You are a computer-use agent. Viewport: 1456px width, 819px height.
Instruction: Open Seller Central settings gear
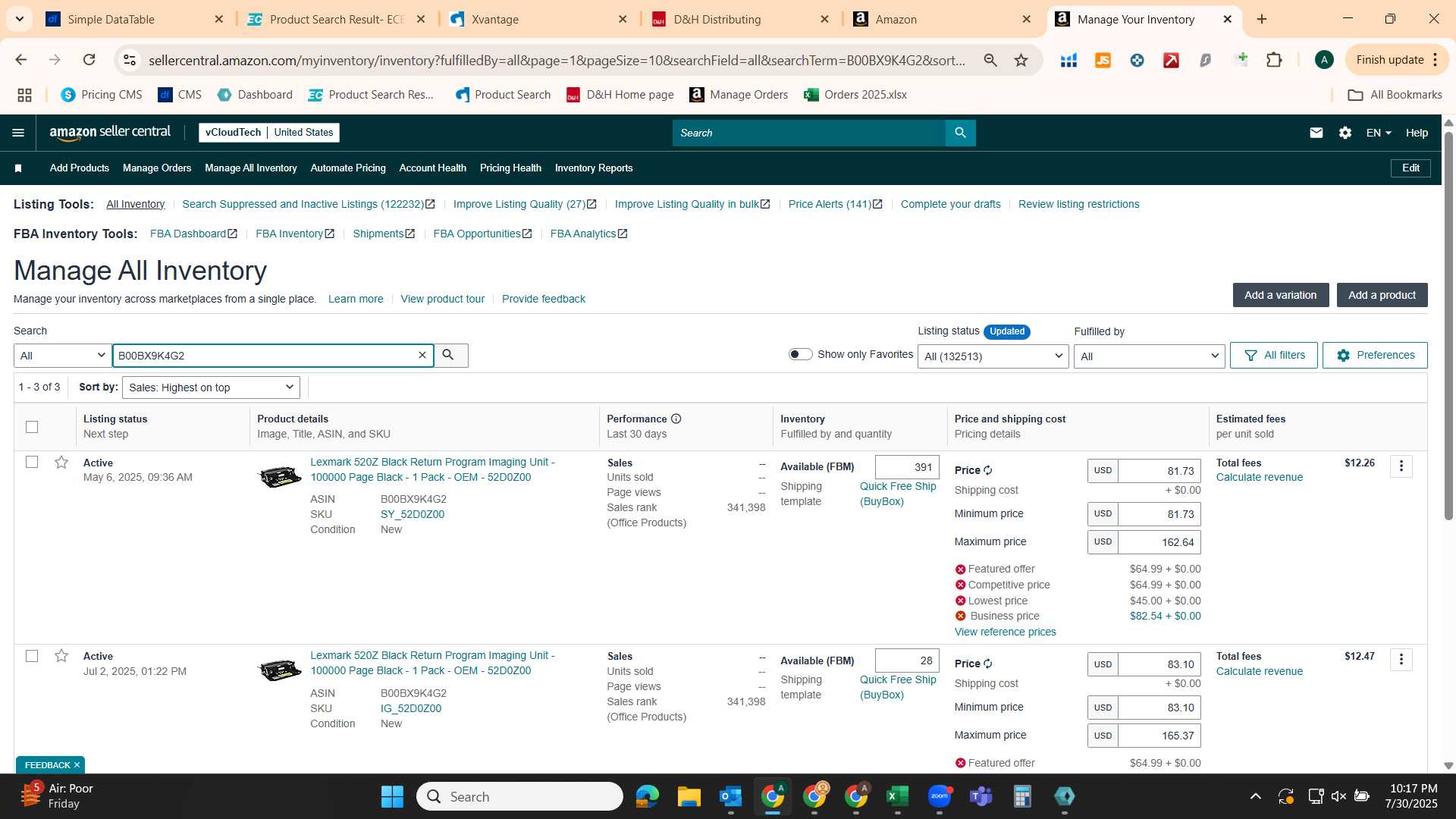(1345, 133)
